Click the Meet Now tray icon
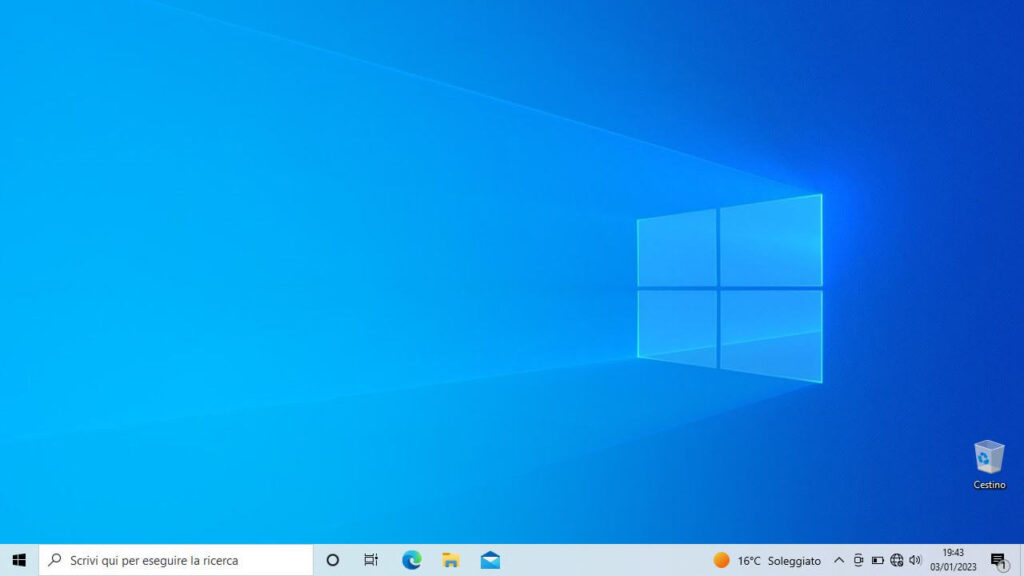Image resolution: width=1024 pixels, height=576 pixels. [x=859, y=560]
